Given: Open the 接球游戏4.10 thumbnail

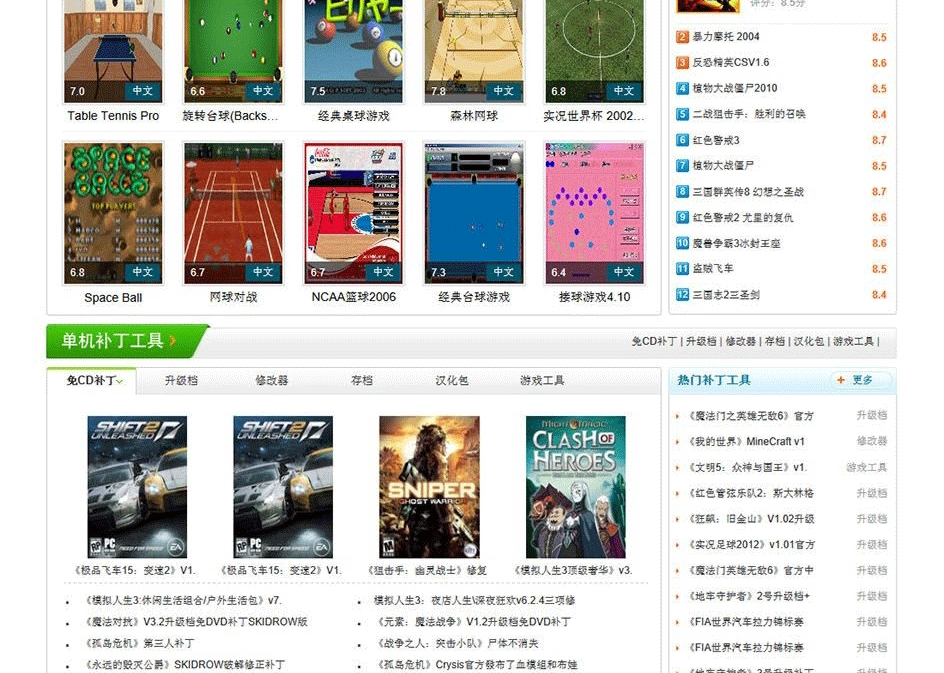Looking at the screenshot, I should pyautogui.click(x=594, y=213).
